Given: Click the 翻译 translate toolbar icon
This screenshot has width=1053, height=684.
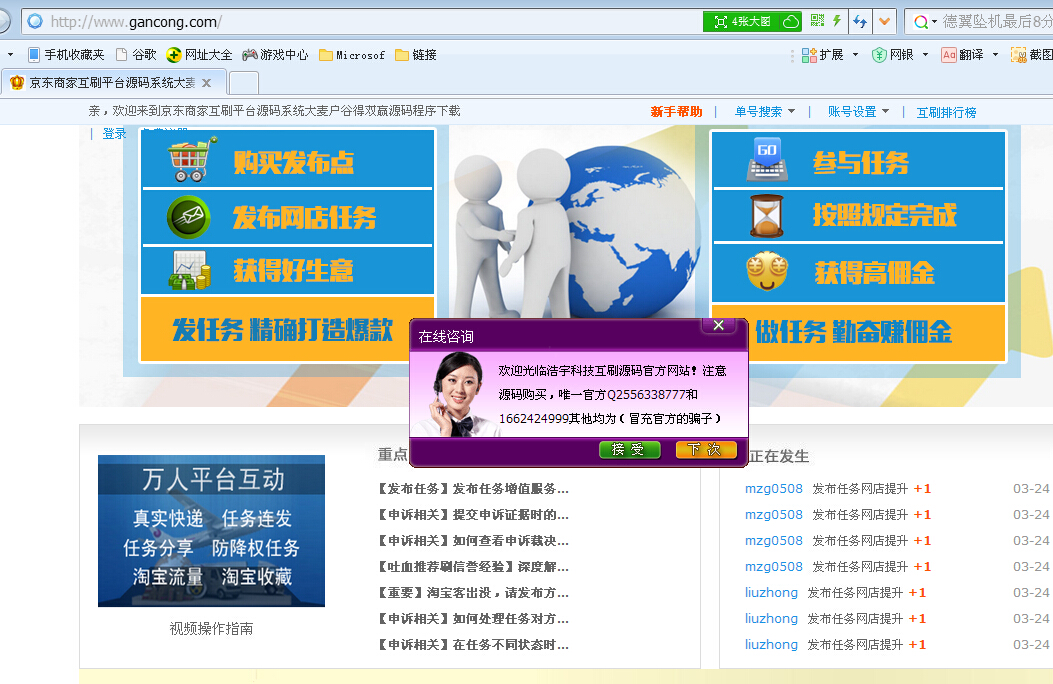Looking at the screenshot, I should (x=949, y=55).
